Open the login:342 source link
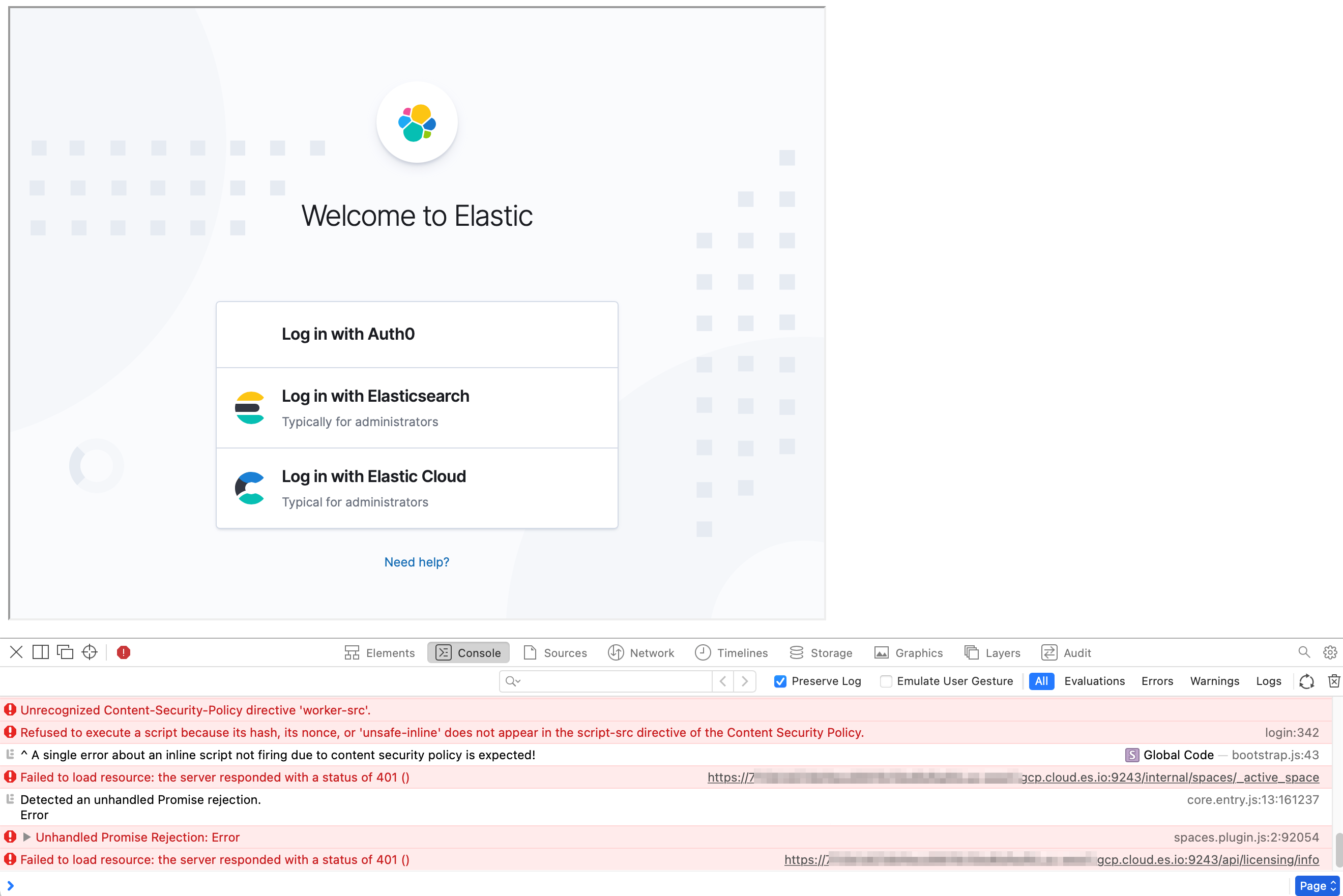 tap(1292, 733)
